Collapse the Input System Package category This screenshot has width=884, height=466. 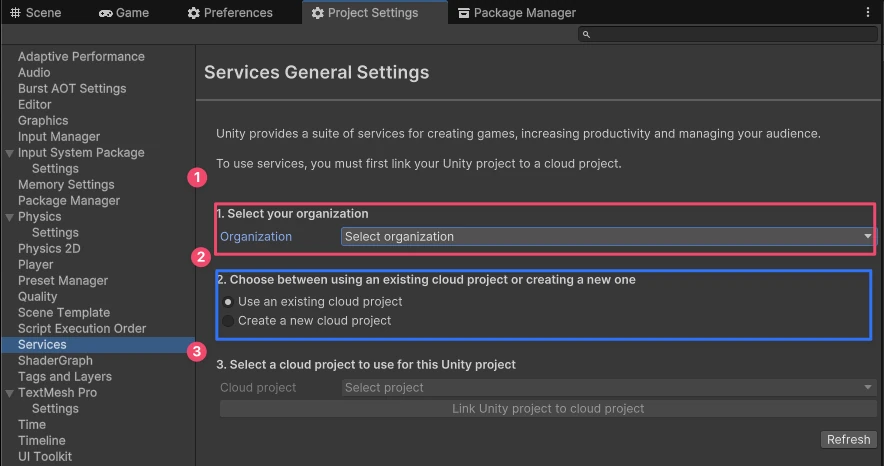click(10, 153)
